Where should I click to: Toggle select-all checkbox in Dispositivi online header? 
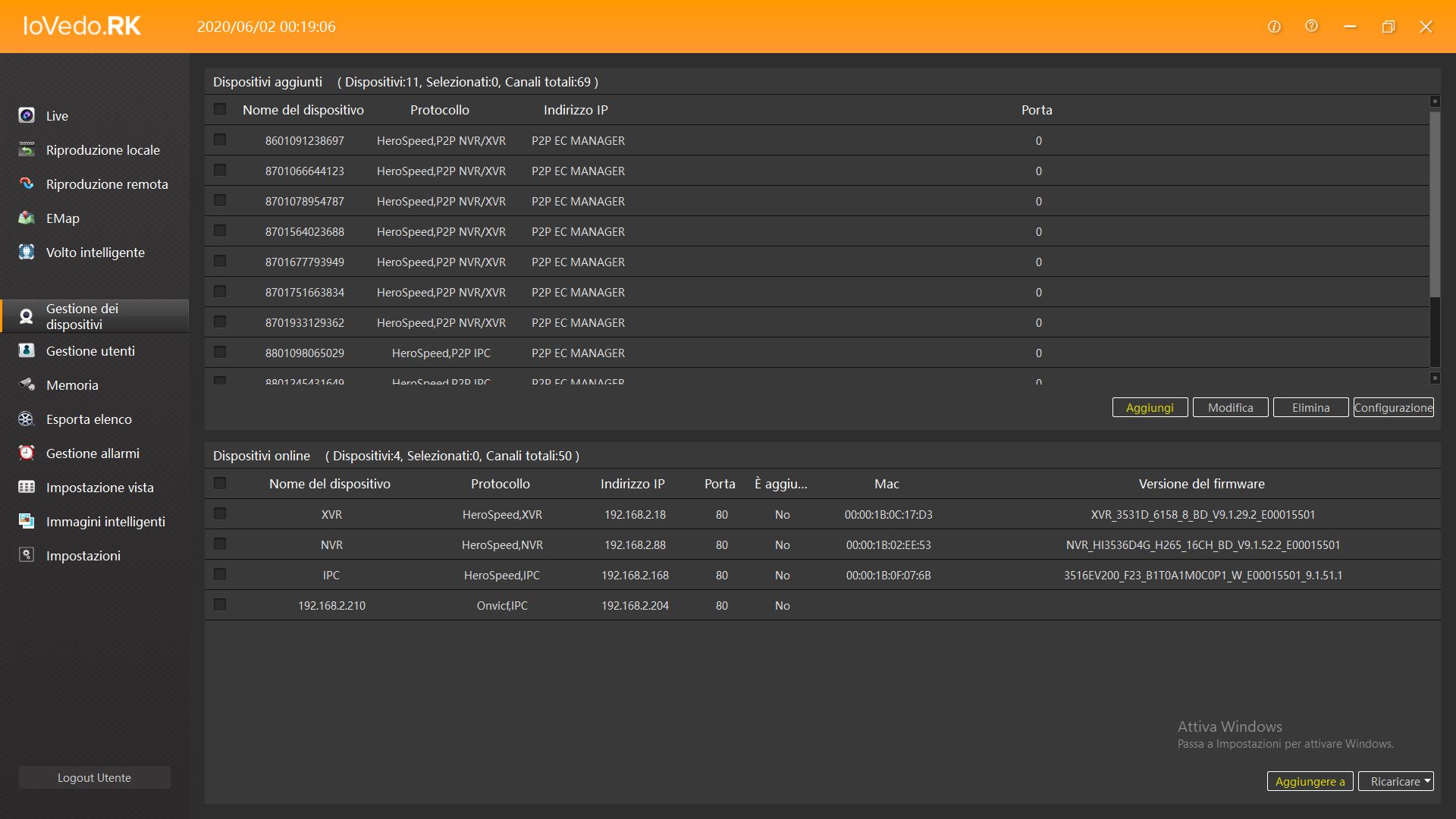point(220,483)
